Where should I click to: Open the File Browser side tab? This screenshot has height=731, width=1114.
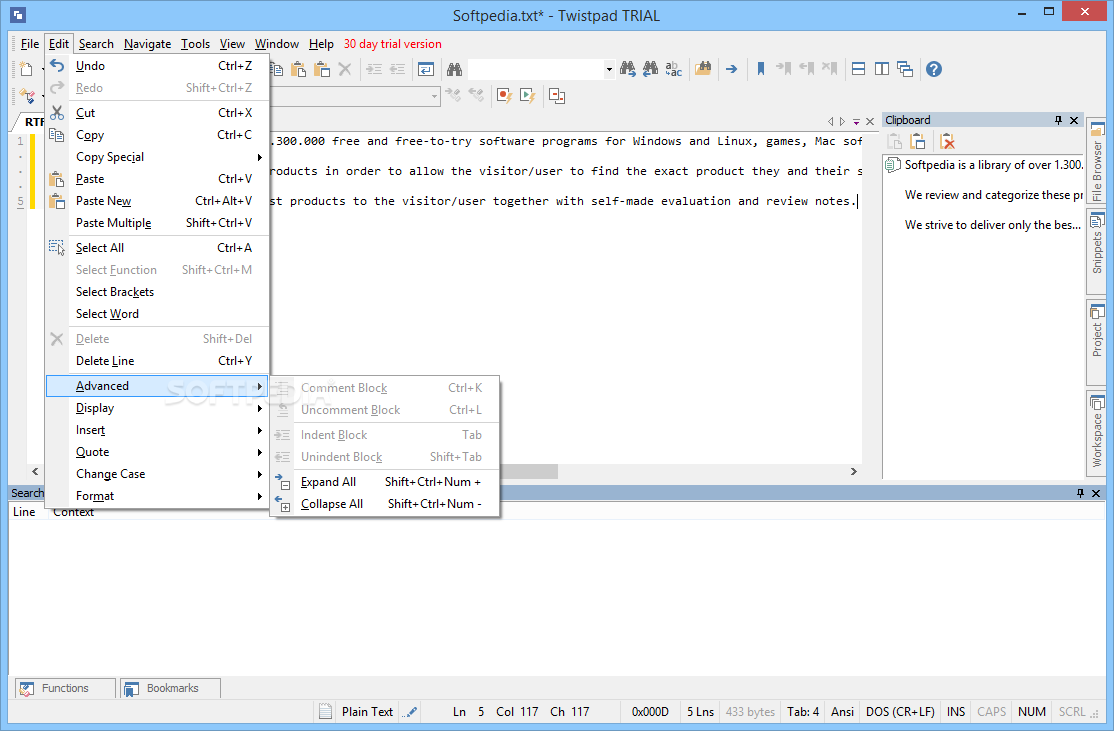pos(1097,162)
